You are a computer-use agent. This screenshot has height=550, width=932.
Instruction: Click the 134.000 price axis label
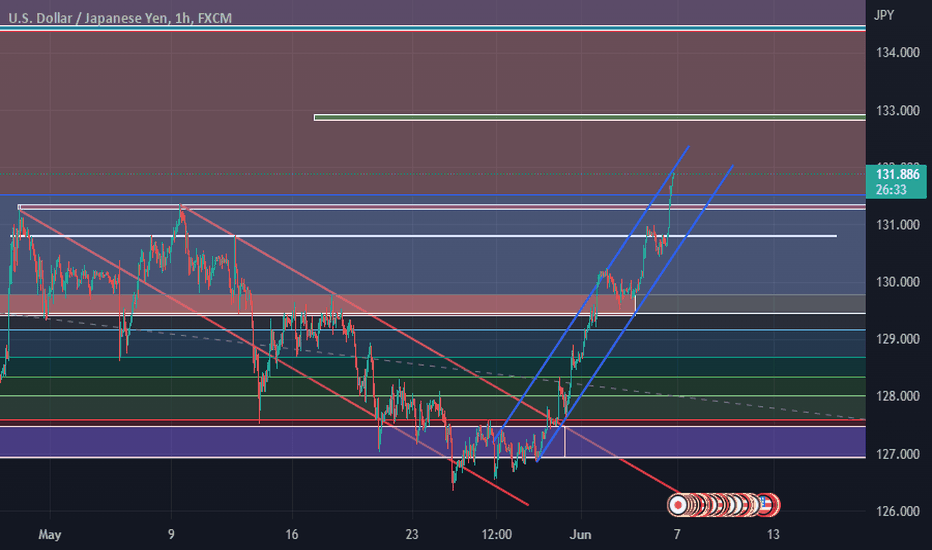click(x=898, y=53)
